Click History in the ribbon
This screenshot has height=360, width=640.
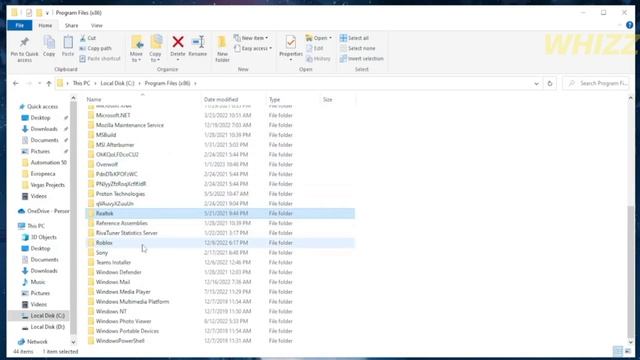318,59
